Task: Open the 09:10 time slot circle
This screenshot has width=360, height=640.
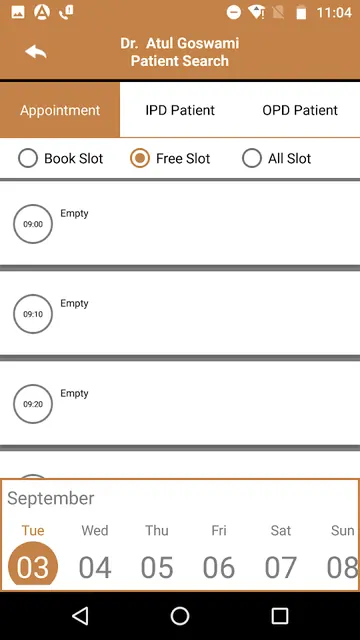Action: 33,314
